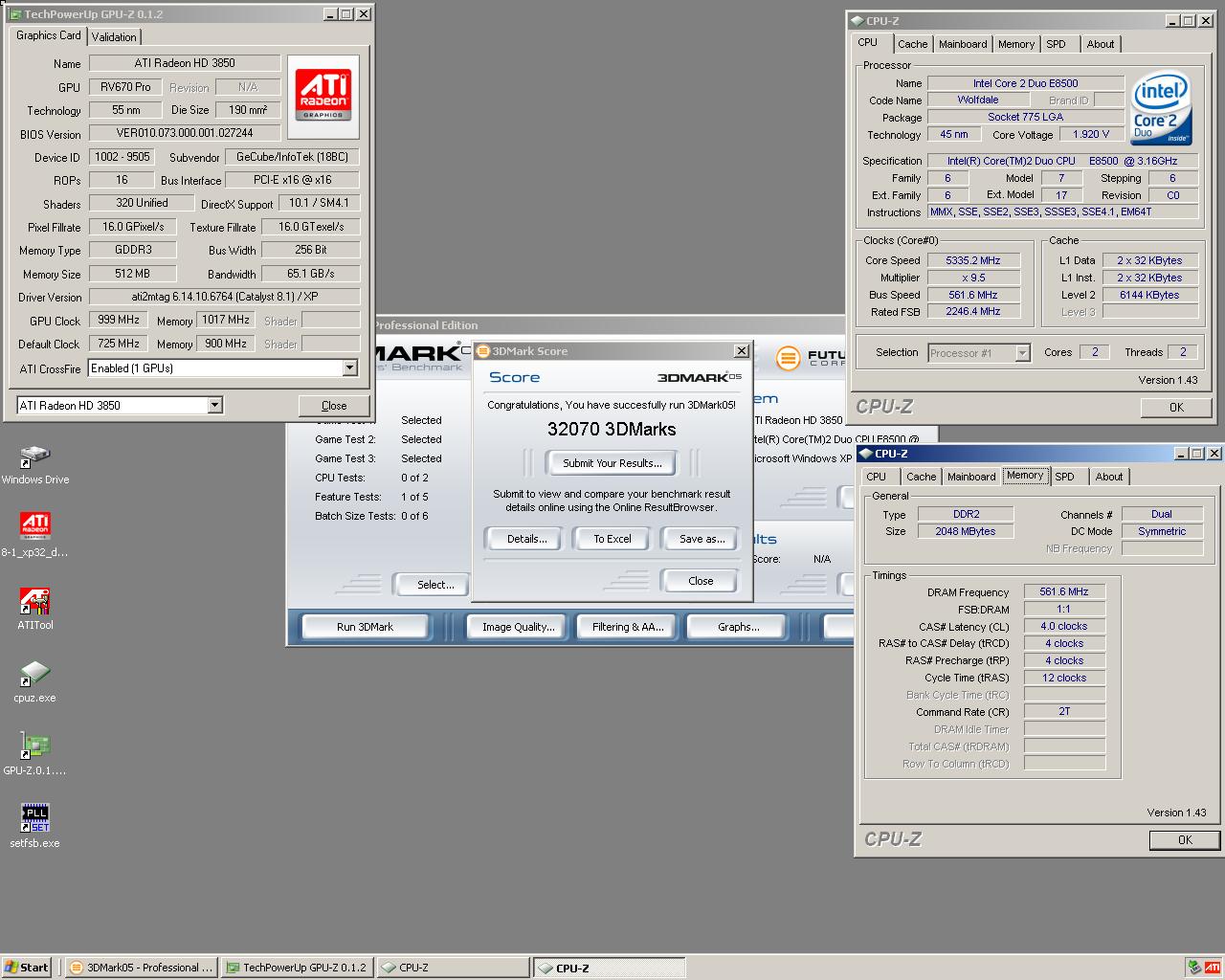Switch to 3DMark05 Professional in the taskbar
Screen dimensions: 1225x980
[142, 968]
